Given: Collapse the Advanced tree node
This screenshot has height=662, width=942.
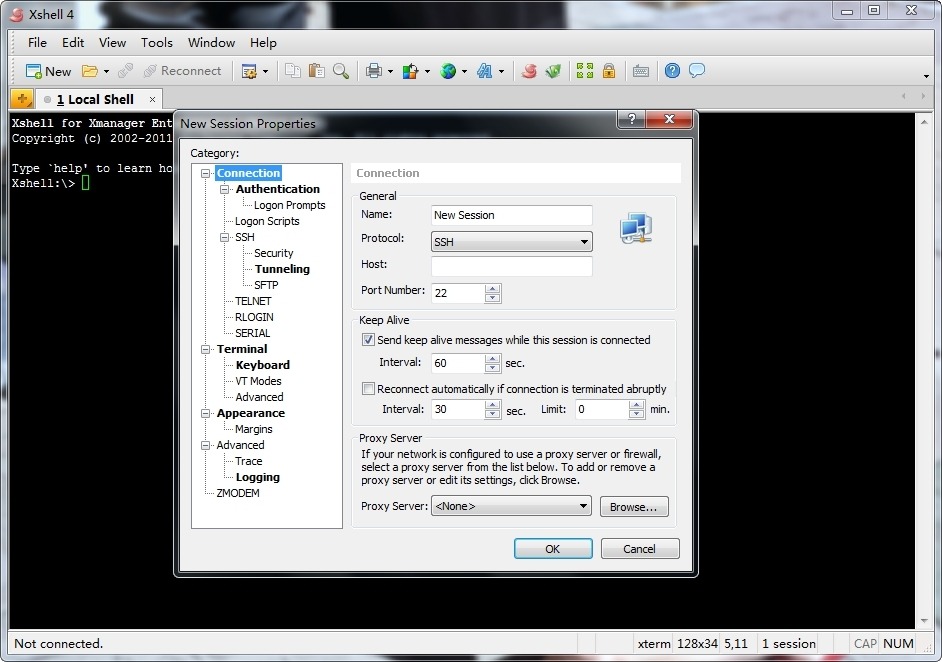Looking at the screenshot, I should [205, 445].
